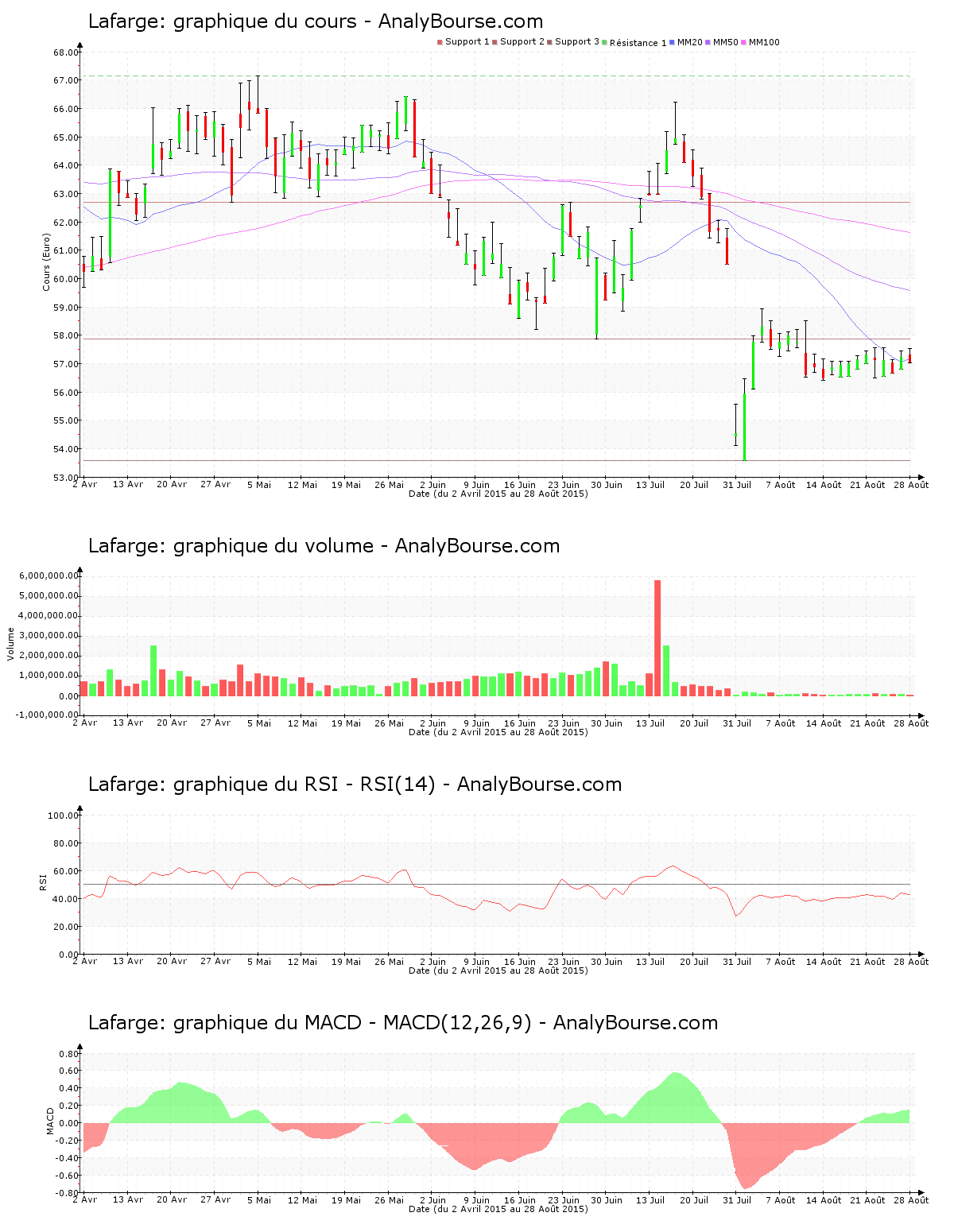Screen dimensions: 954x1232
Task: Click "5 Mai" on the price chart axis
Action: click(259, 485)
